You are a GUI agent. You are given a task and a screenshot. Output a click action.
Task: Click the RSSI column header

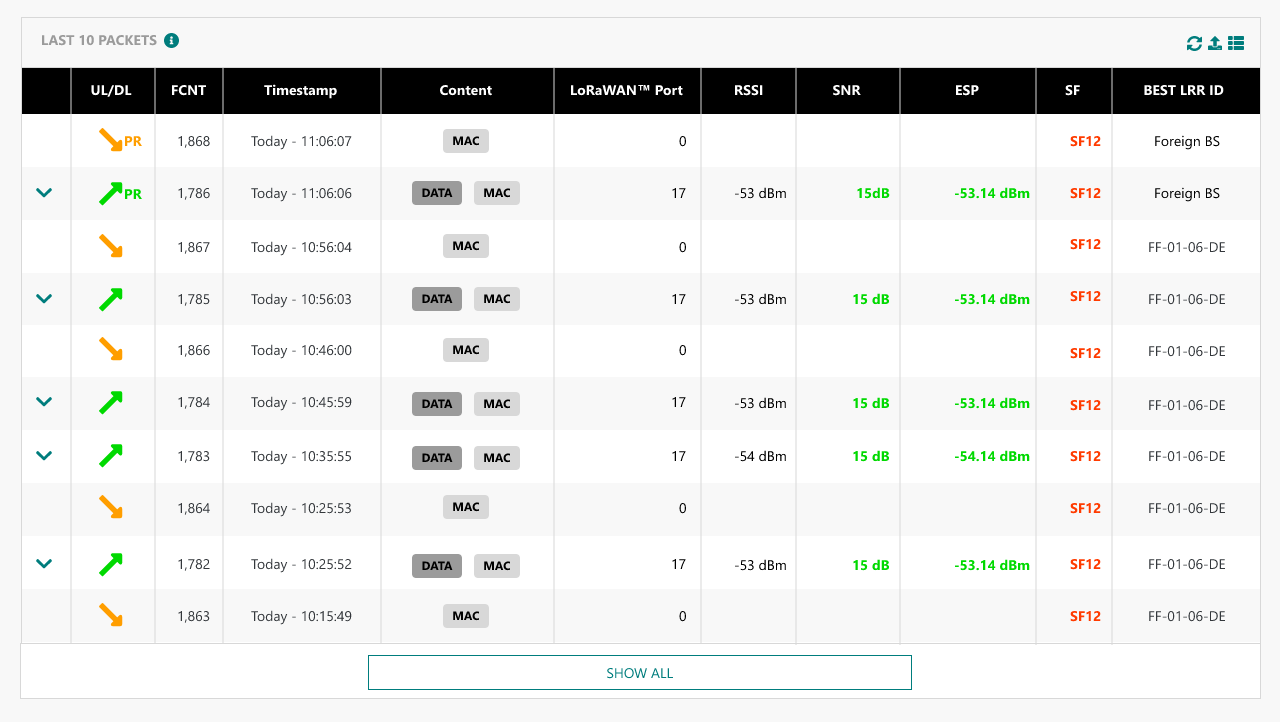coord(747,90)
